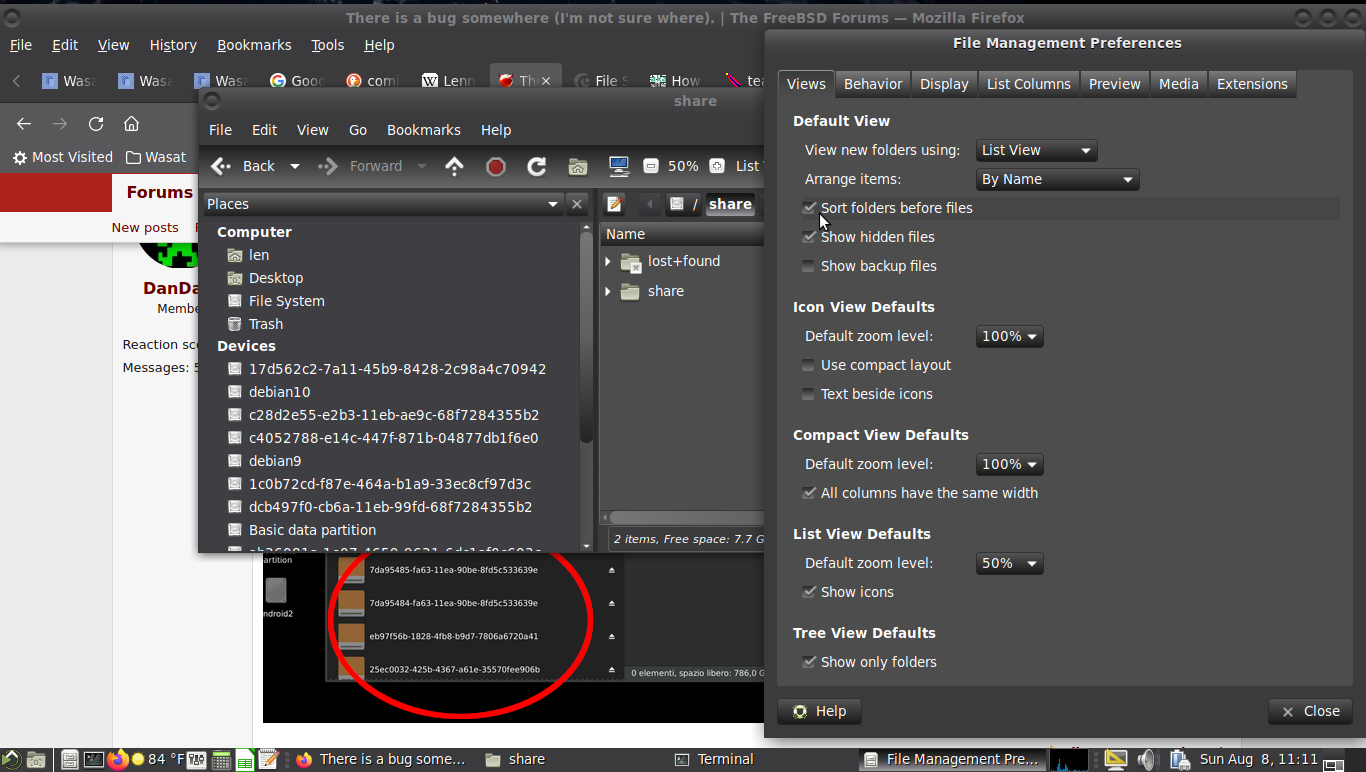Image resolution: width=1366 pixels, height=772 pixels.
Task: Toggle location text entry edit icon
Action: (x=615, y=204)
